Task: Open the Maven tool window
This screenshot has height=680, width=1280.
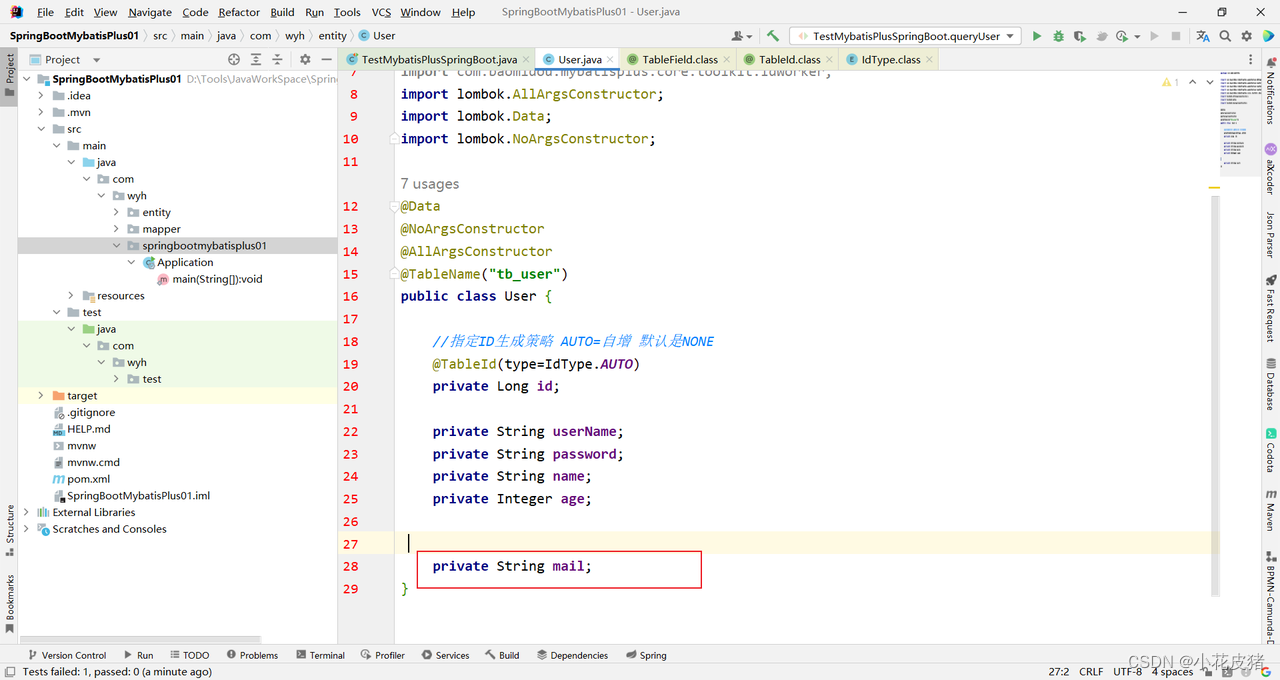Action: pos(1271,510)
